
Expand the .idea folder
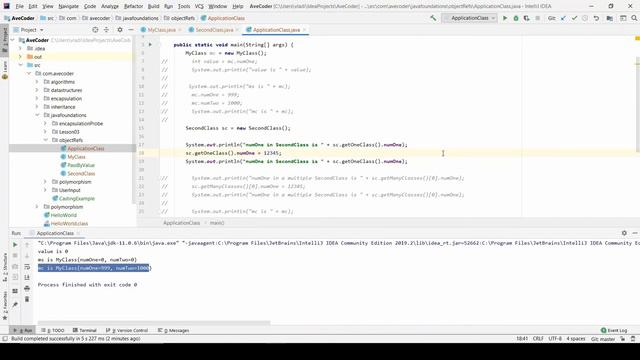(x=20, y=48)
